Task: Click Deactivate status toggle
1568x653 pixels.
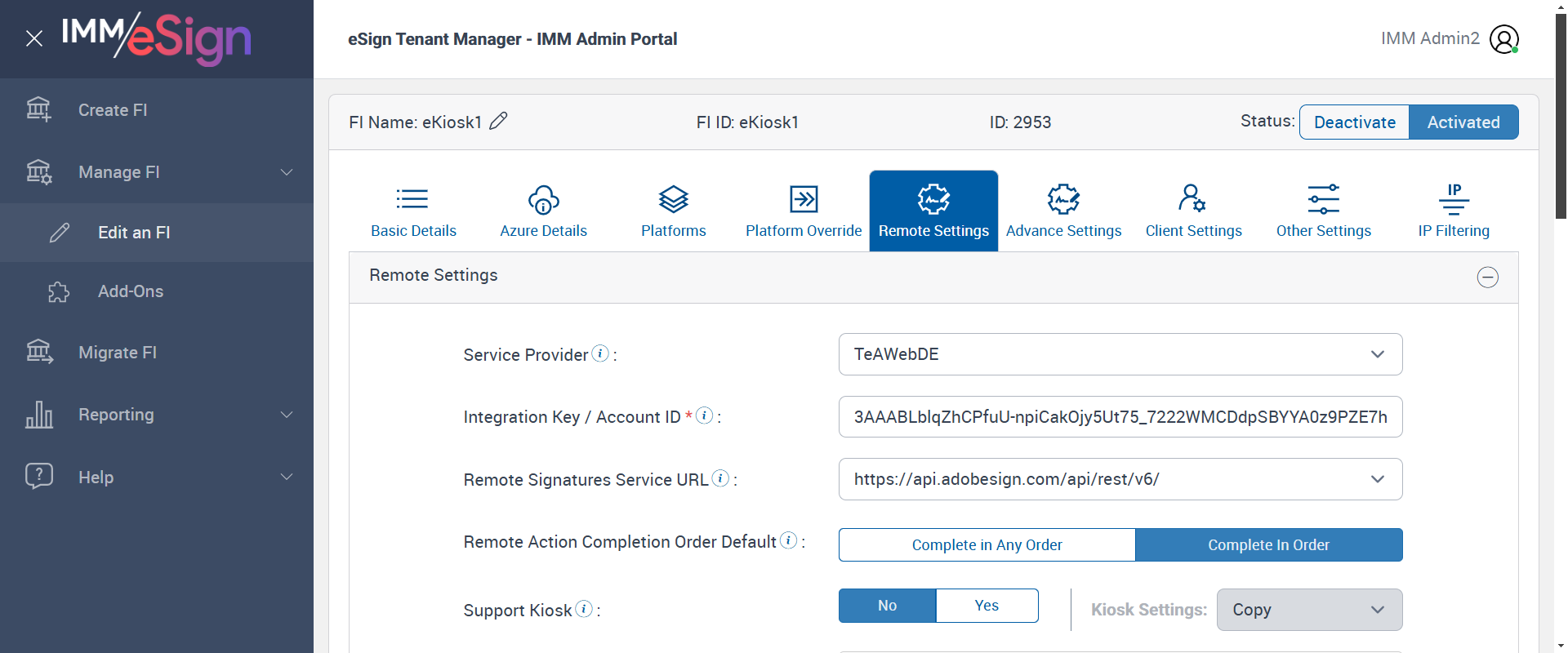Action: coord(1354,122)
